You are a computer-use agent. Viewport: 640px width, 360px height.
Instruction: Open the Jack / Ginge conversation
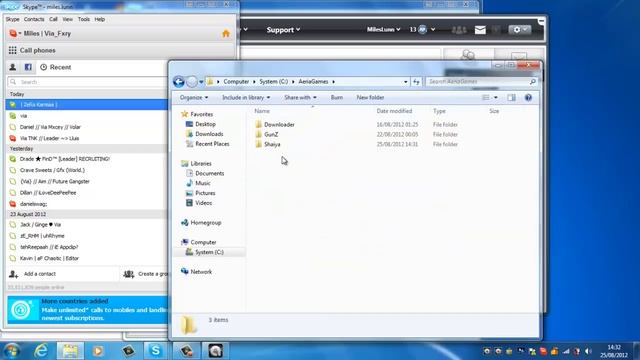pyautogui.click(x=87, y=224)
